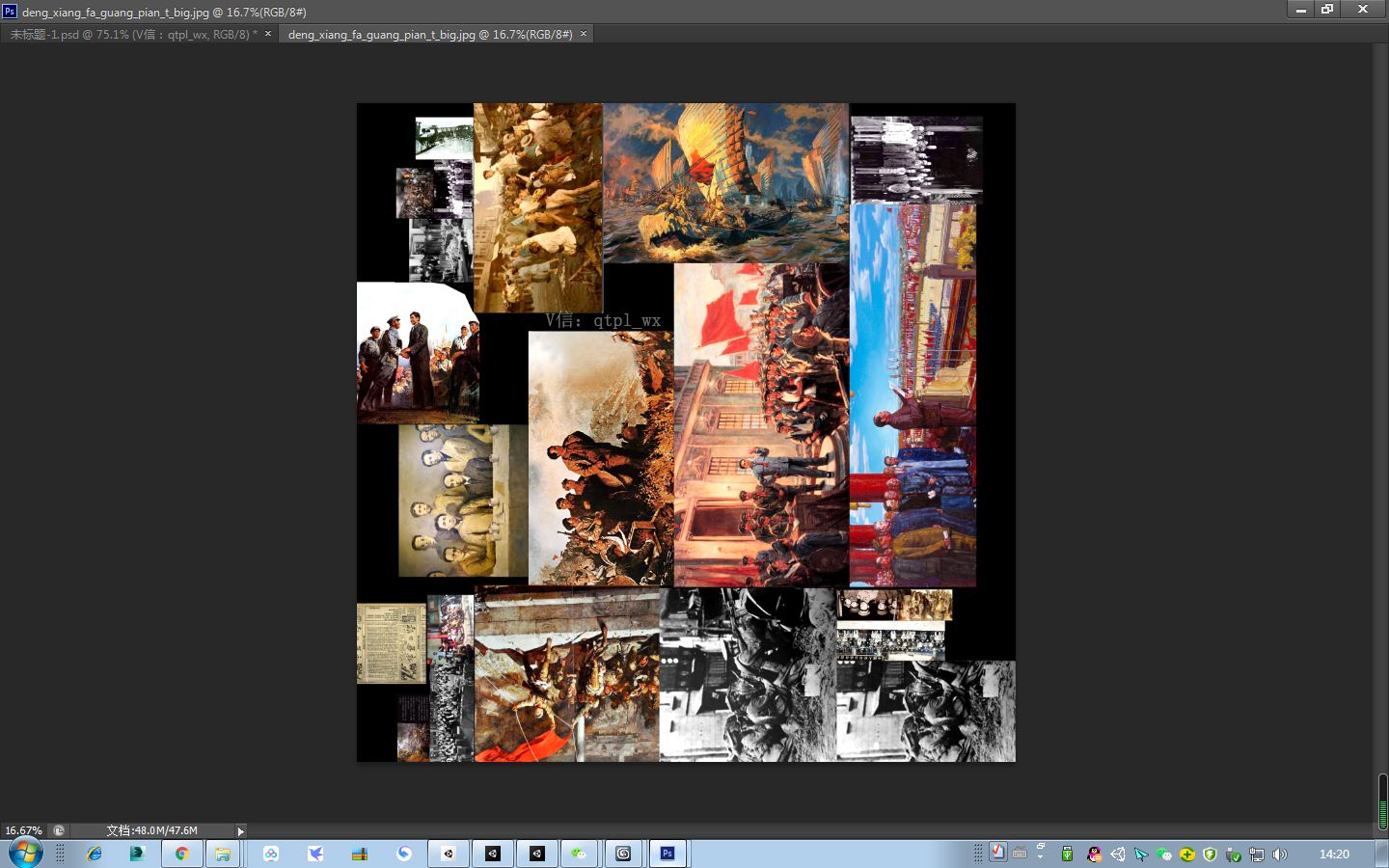Open QQ from the system tray
The width and height of the screenshot is (1389, 868).
pos(1094,854)
